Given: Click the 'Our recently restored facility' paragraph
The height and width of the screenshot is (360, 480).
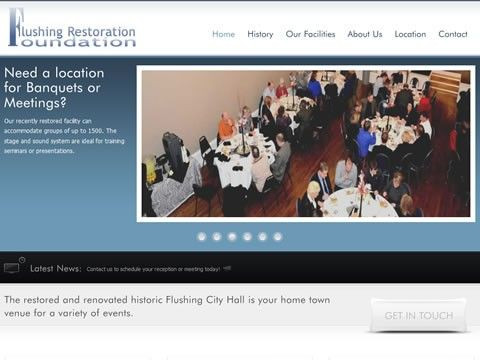Looking at the screenshot, I should 64,136.
